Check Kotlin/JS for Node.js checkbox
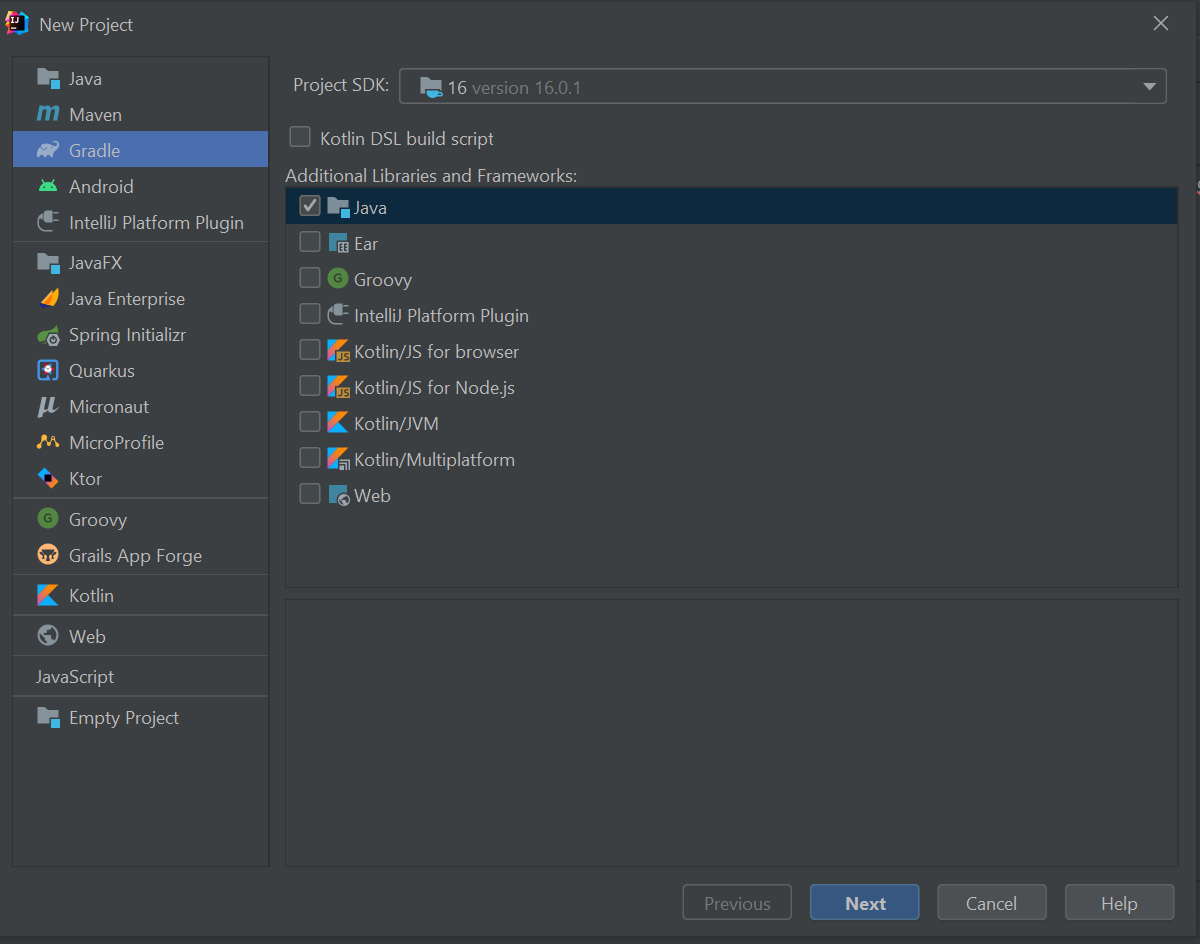Screen dimensions: 1200x944 [310, 386]
